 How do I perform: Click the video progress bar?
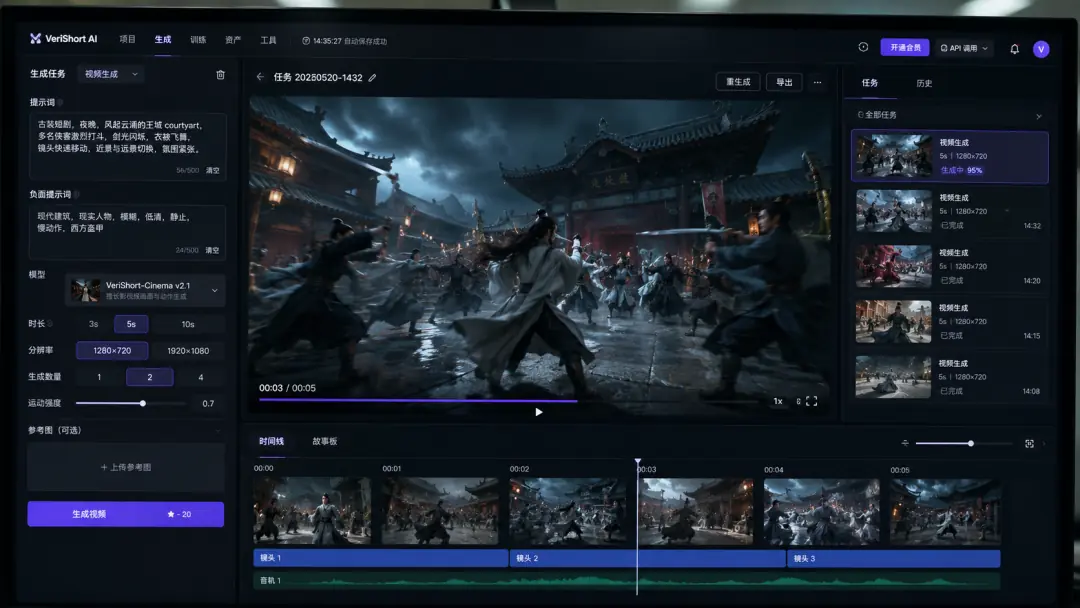[x=510, y=400]
